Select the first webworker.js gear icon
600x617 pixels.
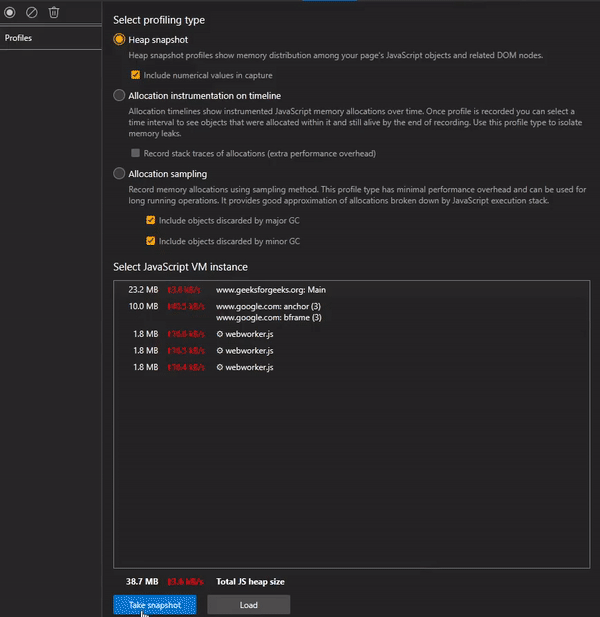(x=220, y=335)
